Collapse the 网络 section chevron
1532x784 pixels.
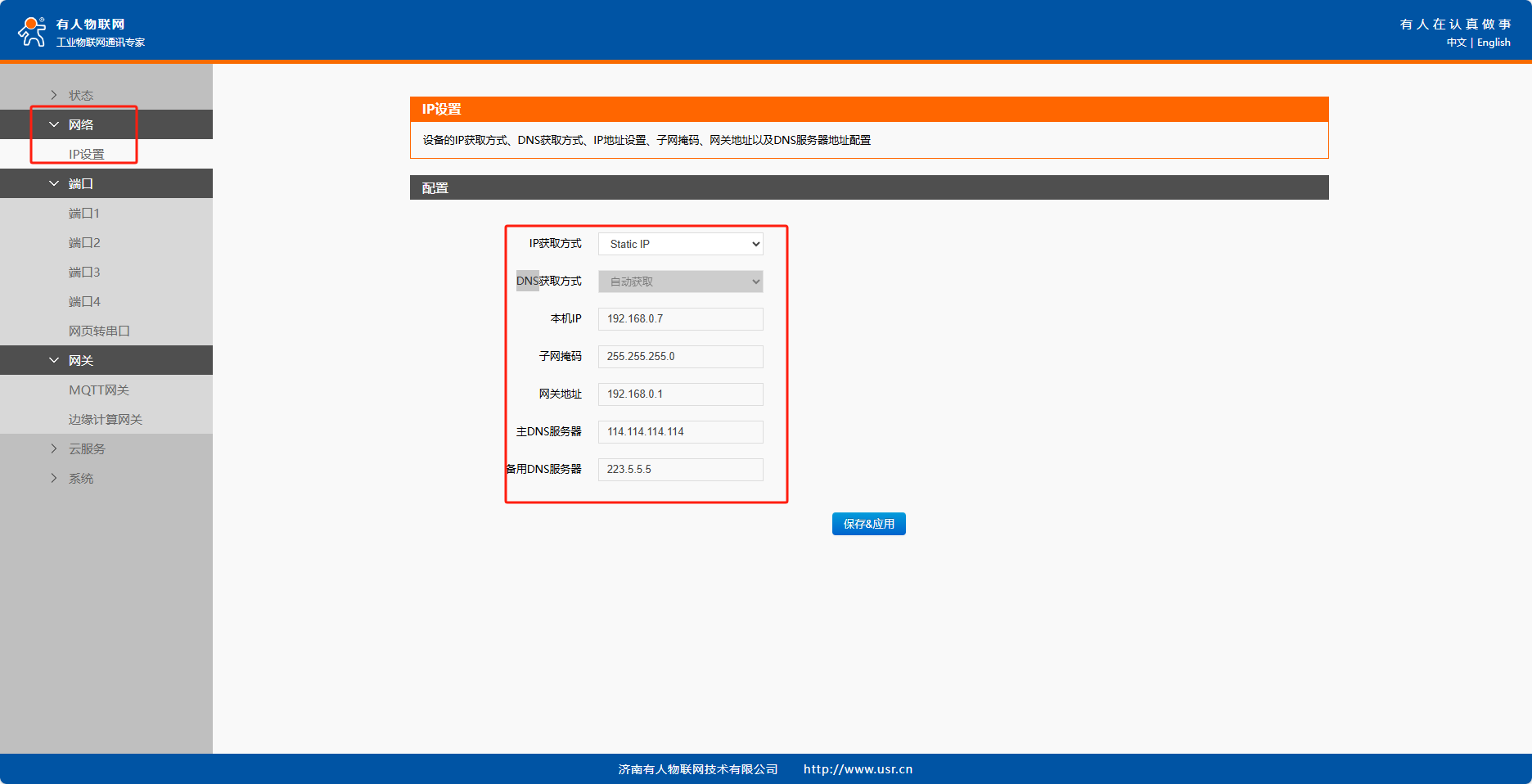click(x=54, y=124)
